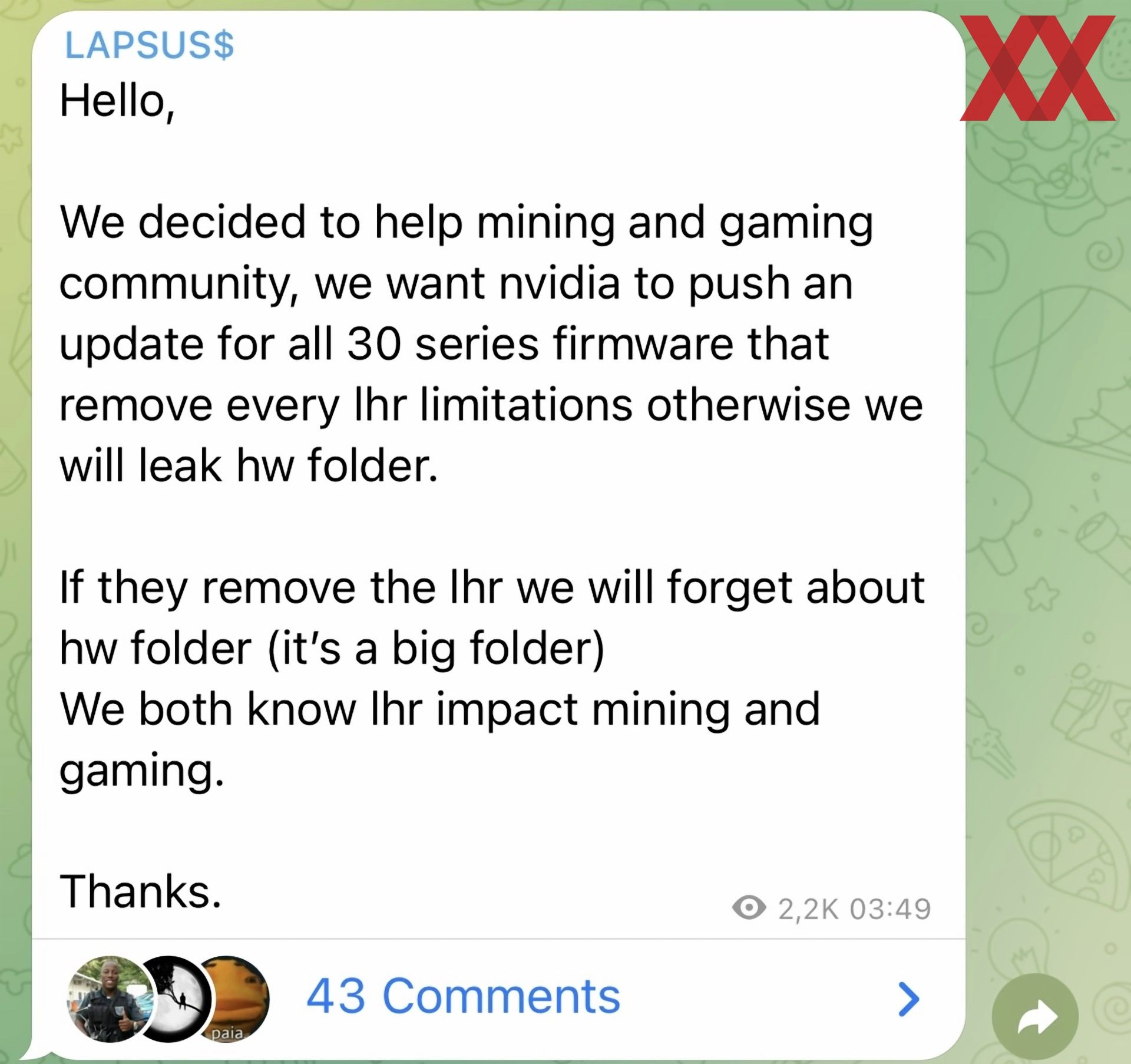The image size is (1131, 1064).
Task: Open the LAPSUS$ channel name
Action: pyautogui.click(x=149, y=45)
